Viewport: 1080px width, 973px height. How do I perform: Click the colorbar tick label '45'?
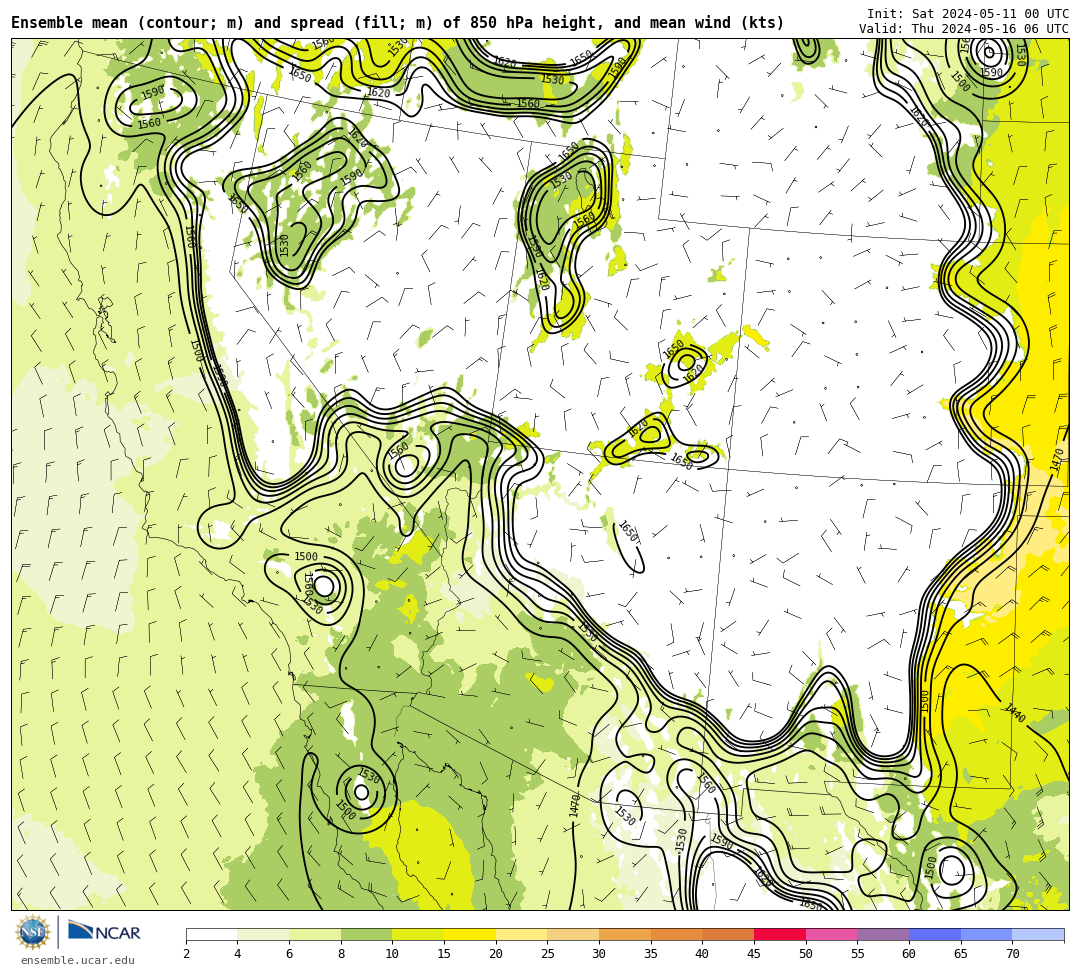coord(754,954)
